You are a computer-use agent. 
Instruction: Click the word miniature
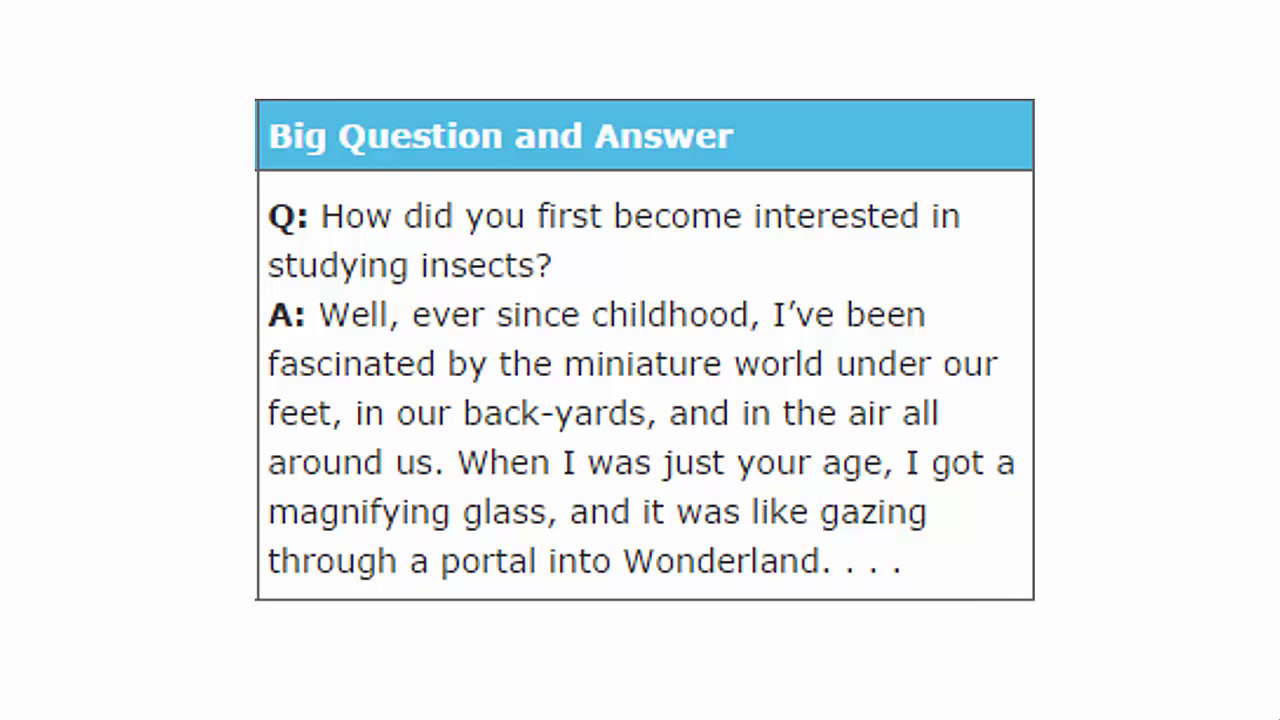coord(643,364)
